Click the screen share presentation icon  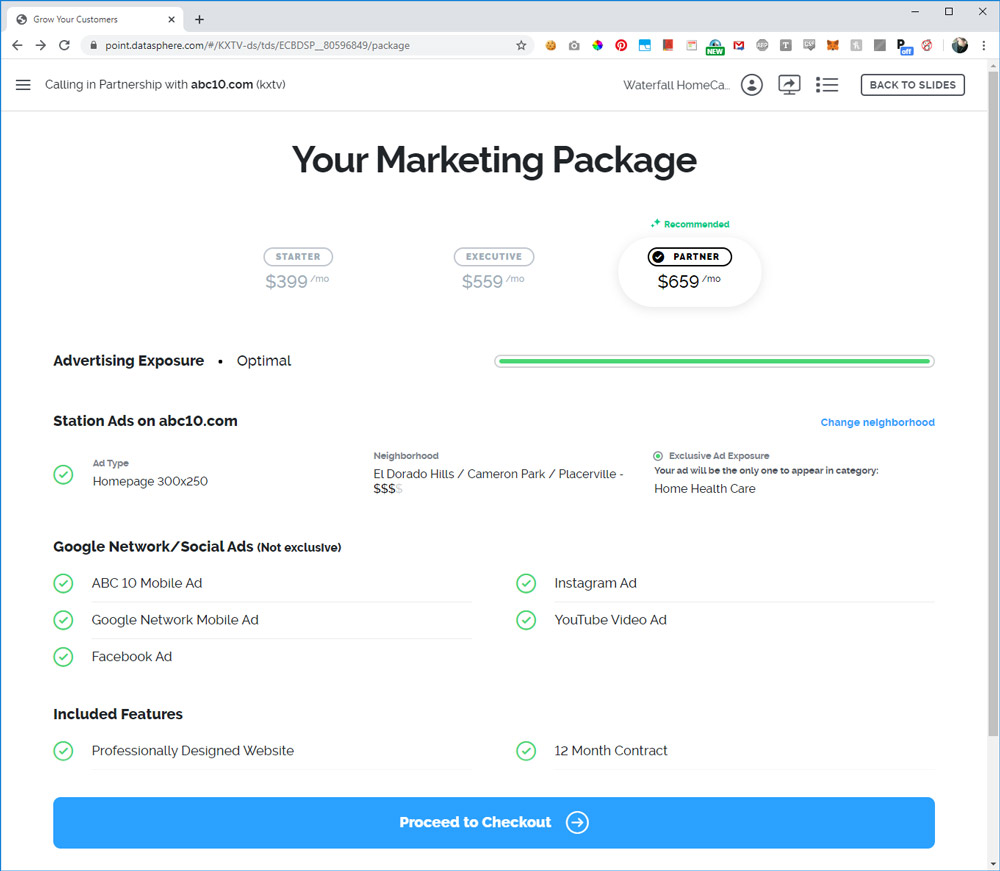tap(789, 85)
